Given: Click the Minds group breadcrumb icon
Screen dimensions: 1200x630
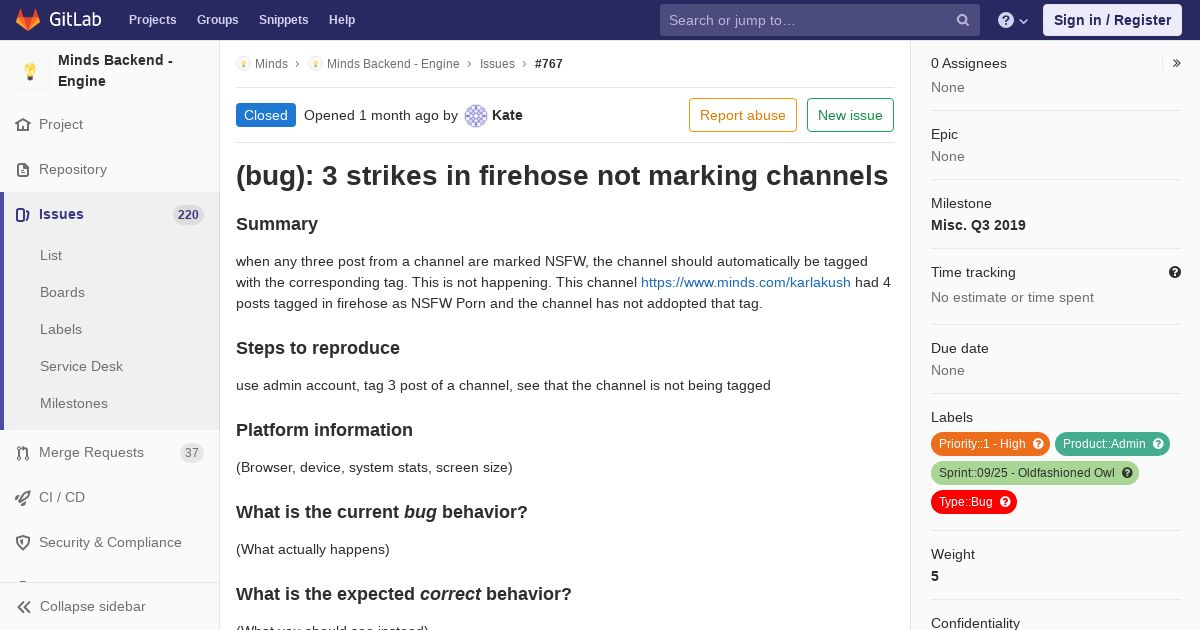Looking at the screenshot, I should [243, 64].
